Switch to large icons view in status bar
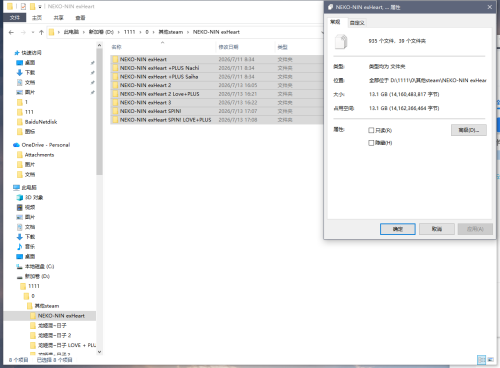This screenshot has width=500, height=368. pos(491,360)
